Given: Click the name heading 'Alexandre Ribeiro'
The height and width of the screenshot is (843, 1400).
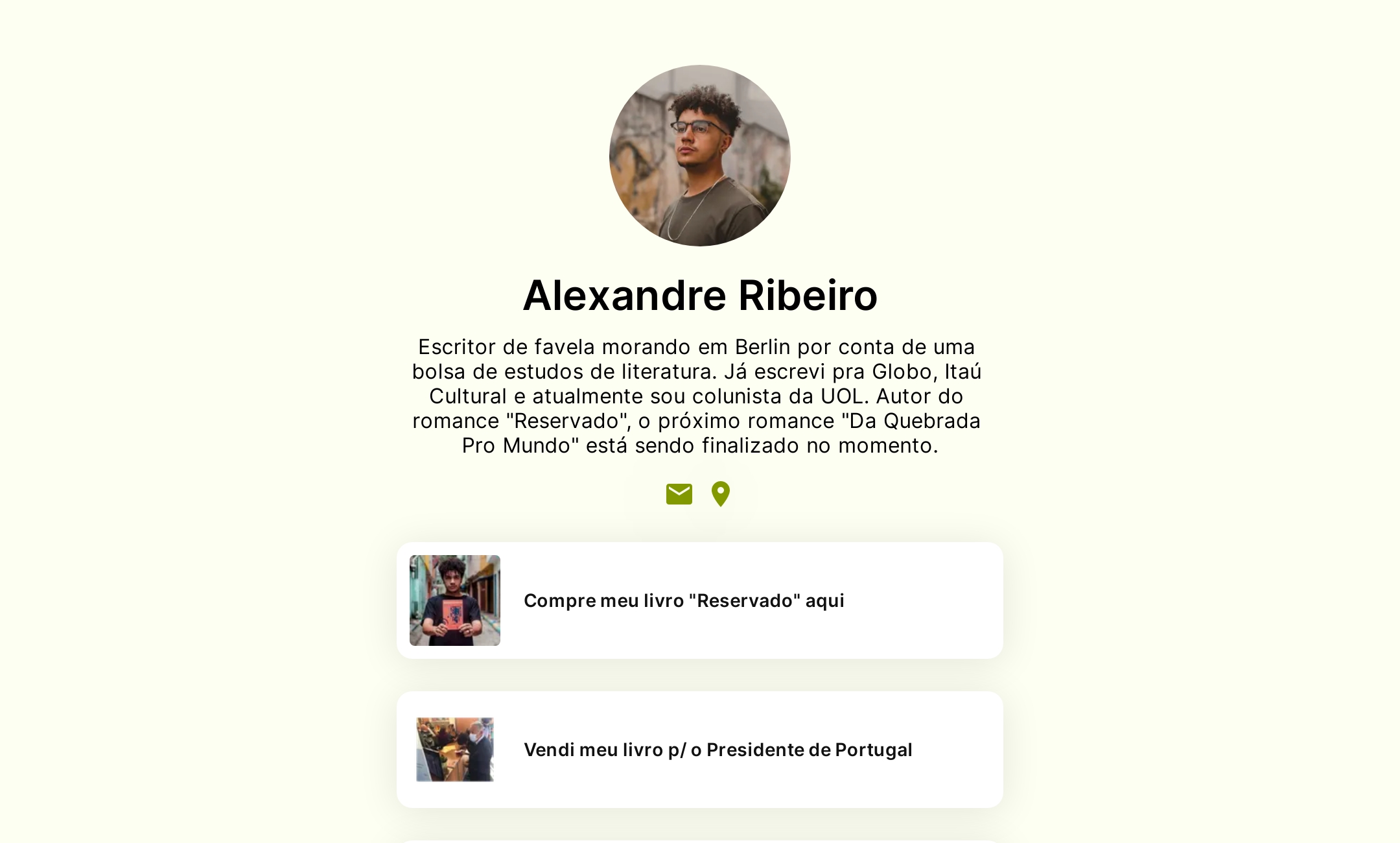Looking at the screenshot, I should [700, 296].
